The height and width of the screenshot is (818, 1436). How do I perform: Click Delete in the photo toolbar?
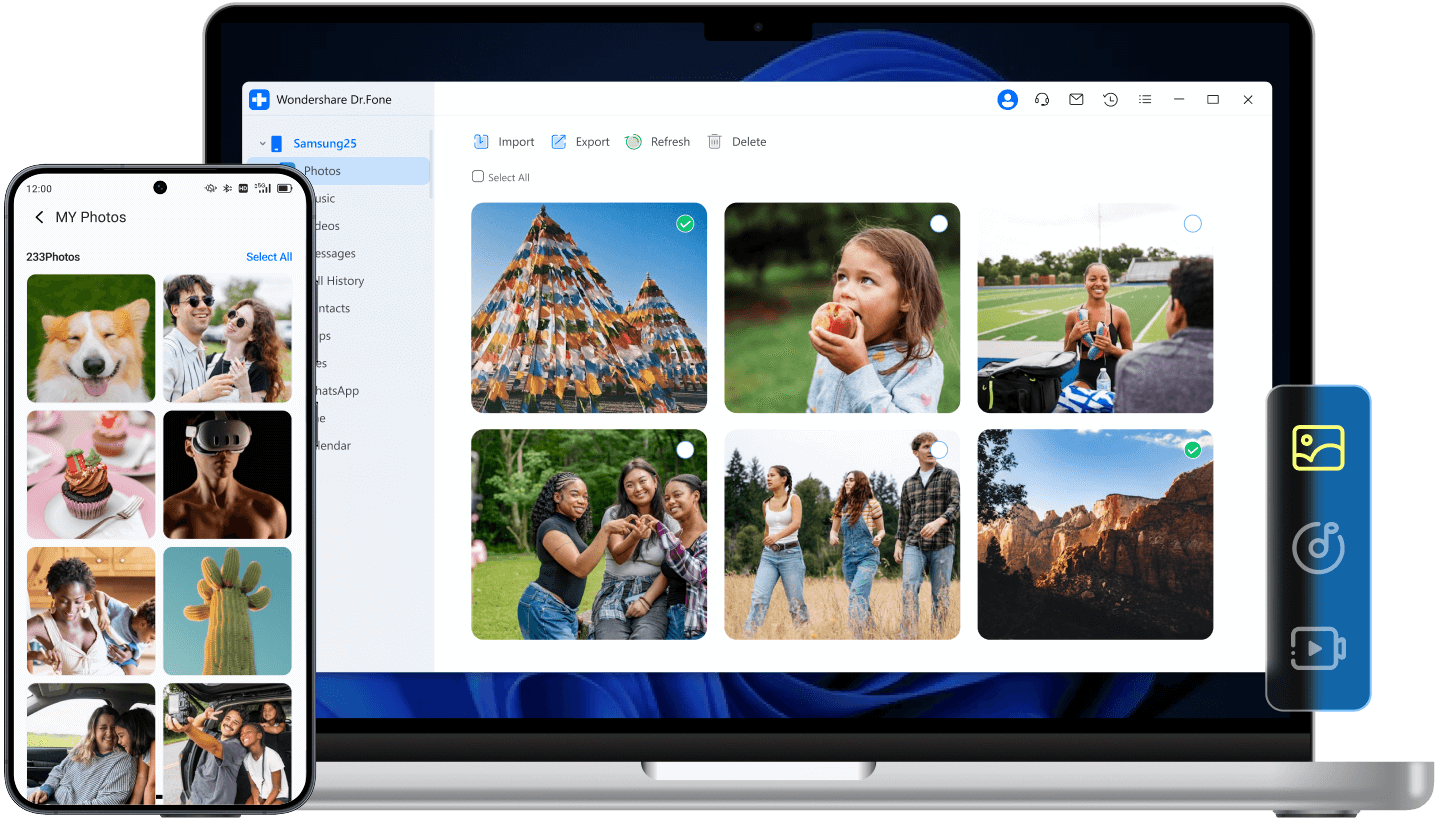point(737,142)
